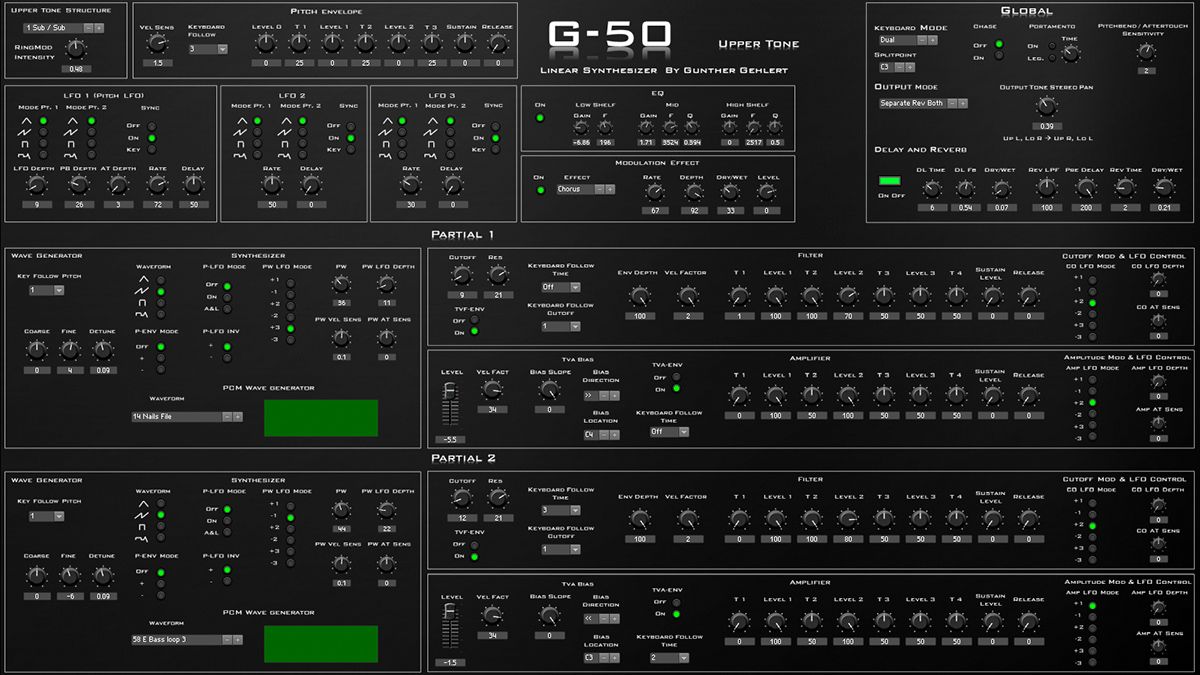Enable Chase On in the Global section
Screen dimensions: 1200x675
(x=999, y=54)
